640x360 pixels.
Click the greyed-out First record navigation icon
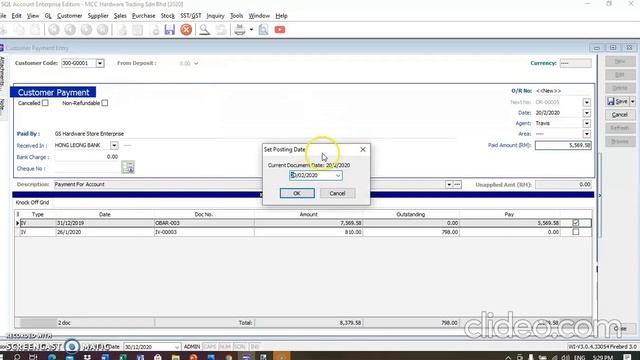(x=54, y=30)
